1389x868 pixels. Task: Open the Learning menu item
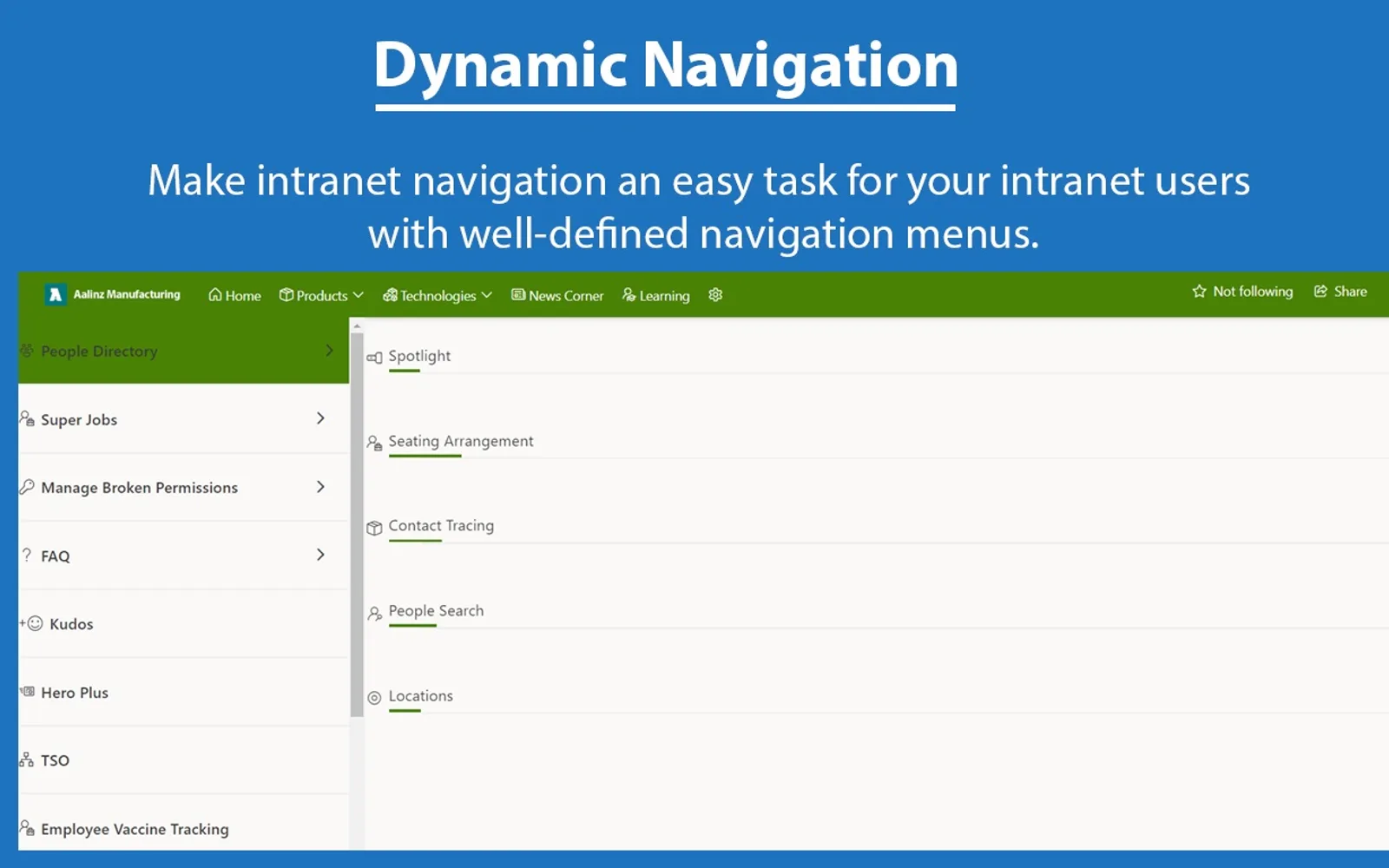(655, 295)
